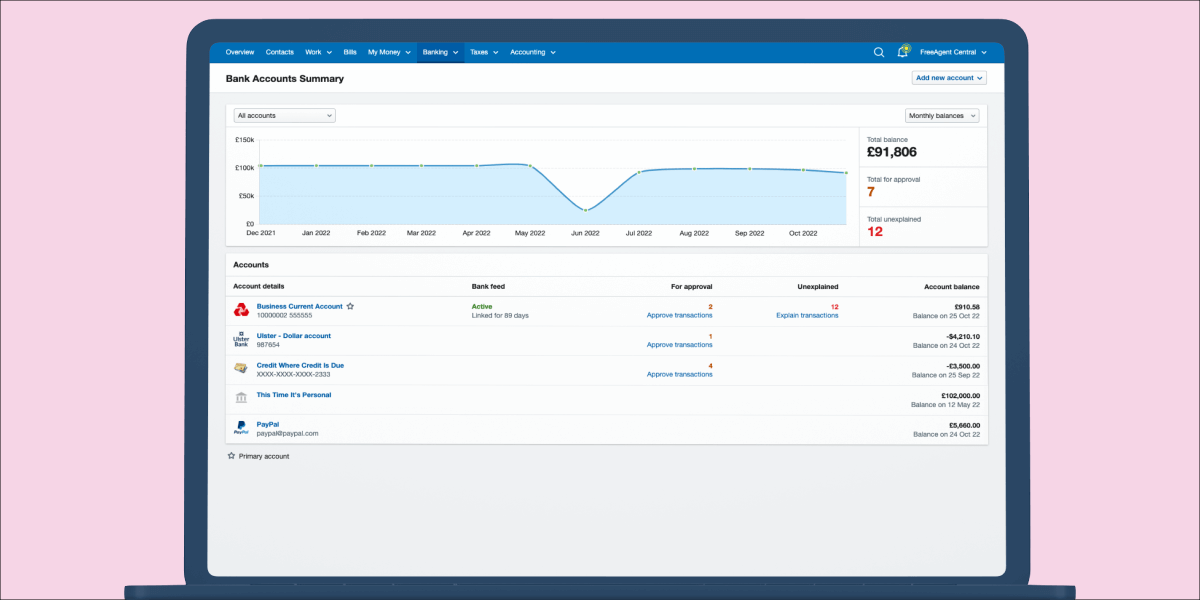Expand the Taxes menu
This screenshot has width=1200, height=600.
click(484, 52)
